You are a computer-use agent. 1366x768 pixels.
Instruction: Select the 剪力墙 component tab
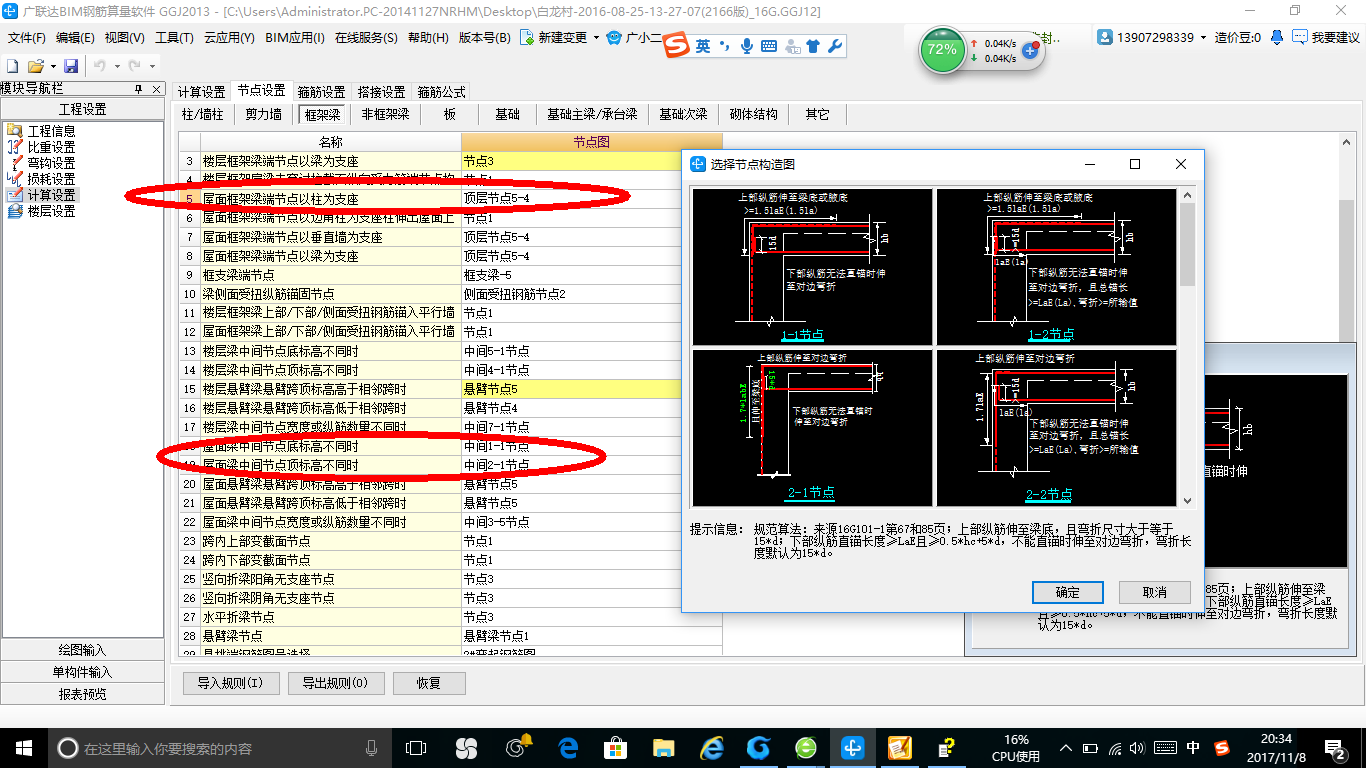(x=264, y=115)
